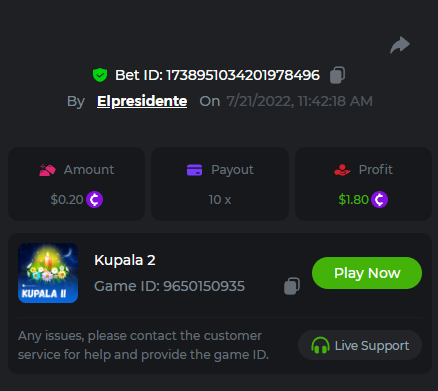Viewport: 438px width, 391px height.
Task: Click the bet date and time text
Action: pos(299,101)
